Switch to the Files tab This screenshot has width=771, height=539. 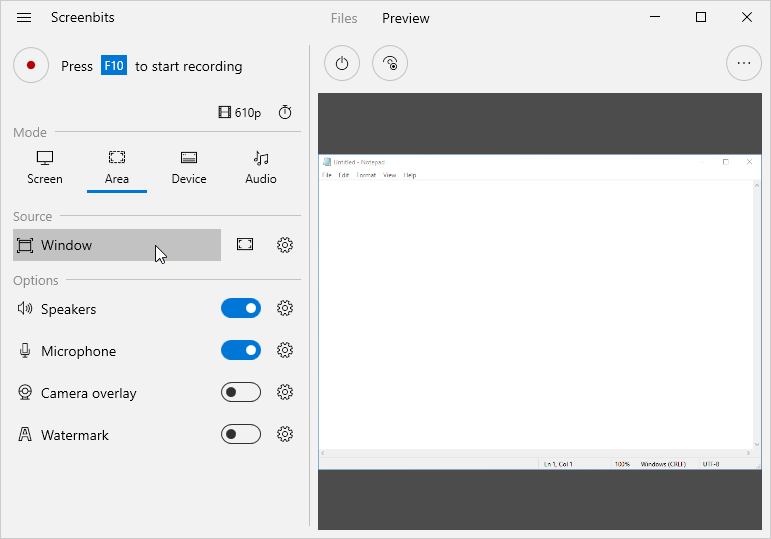[x=344, y=18]
